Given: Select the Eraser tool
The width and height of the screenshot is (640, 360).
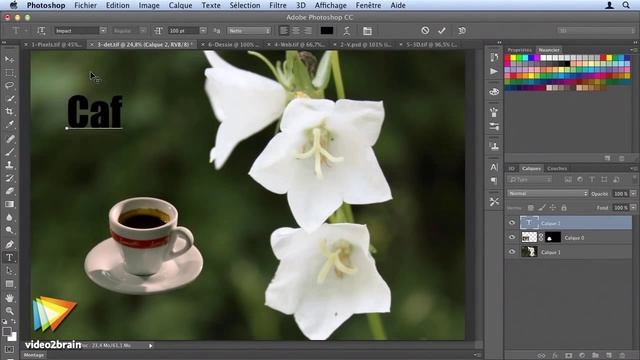Looking at the screenshot, I should coord(9,191).
